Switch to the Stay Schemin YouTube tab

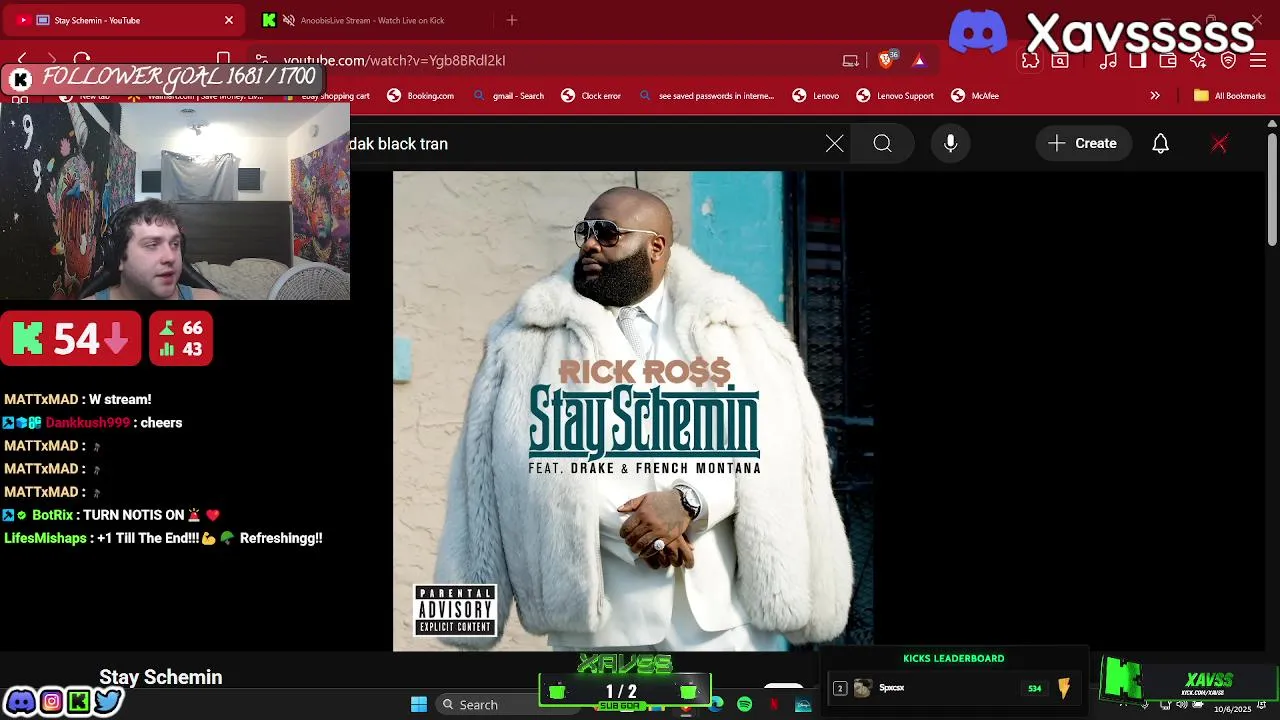pyautogui.click(x=125, y=20)
